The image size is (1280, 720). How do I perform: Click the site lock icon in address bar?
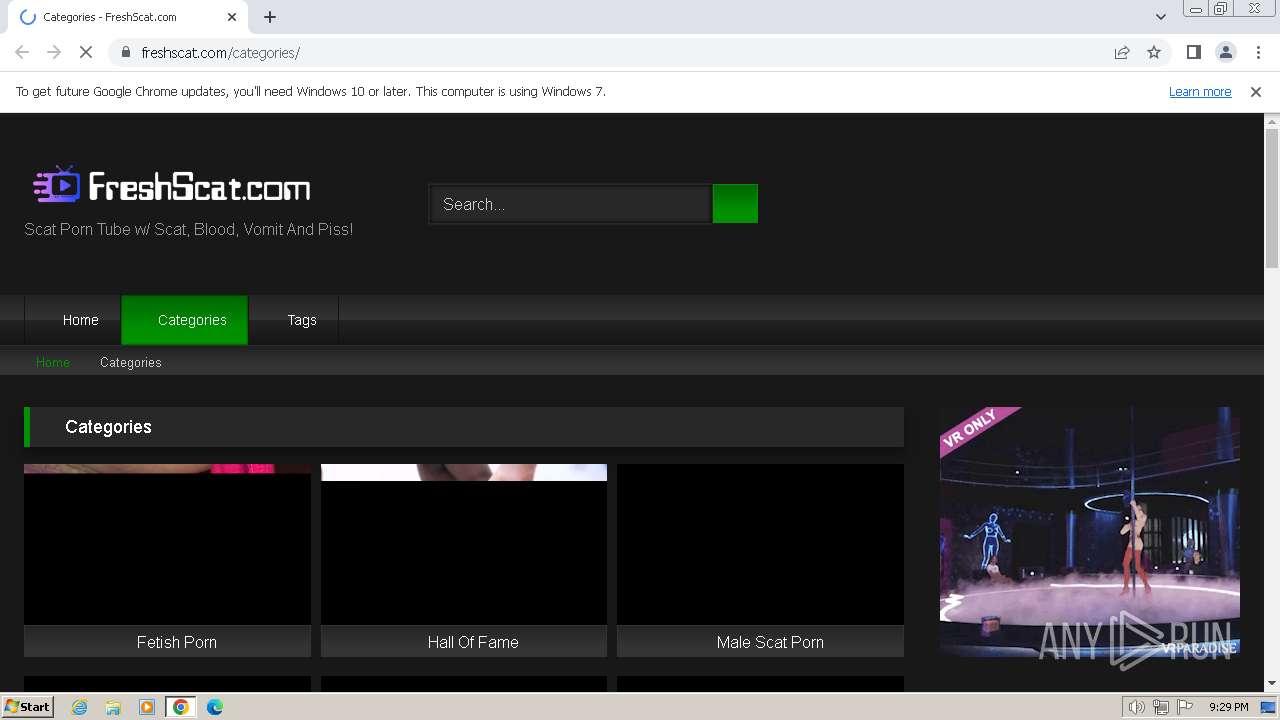coord(125,53)
